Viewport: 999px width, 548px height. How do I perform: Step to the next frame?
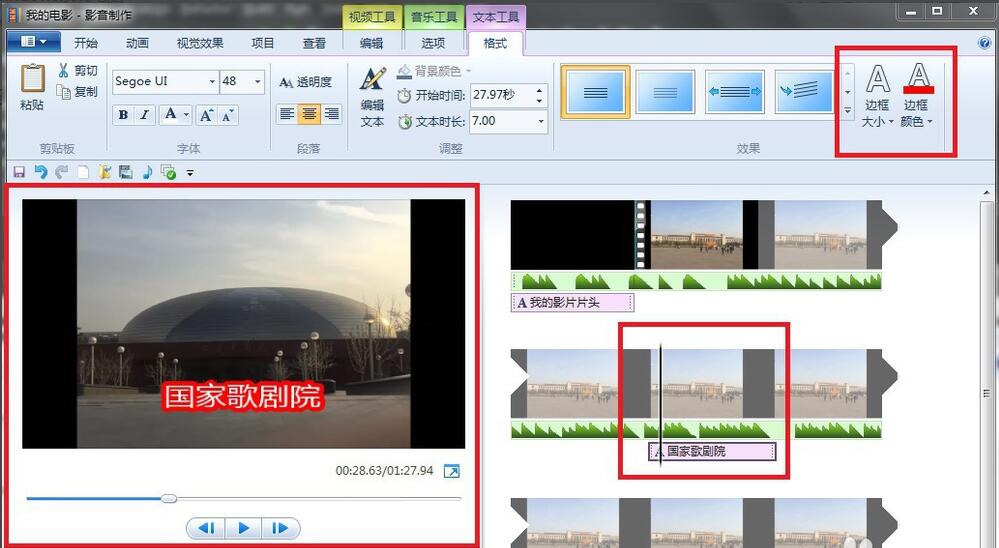[x=280, y=528]
